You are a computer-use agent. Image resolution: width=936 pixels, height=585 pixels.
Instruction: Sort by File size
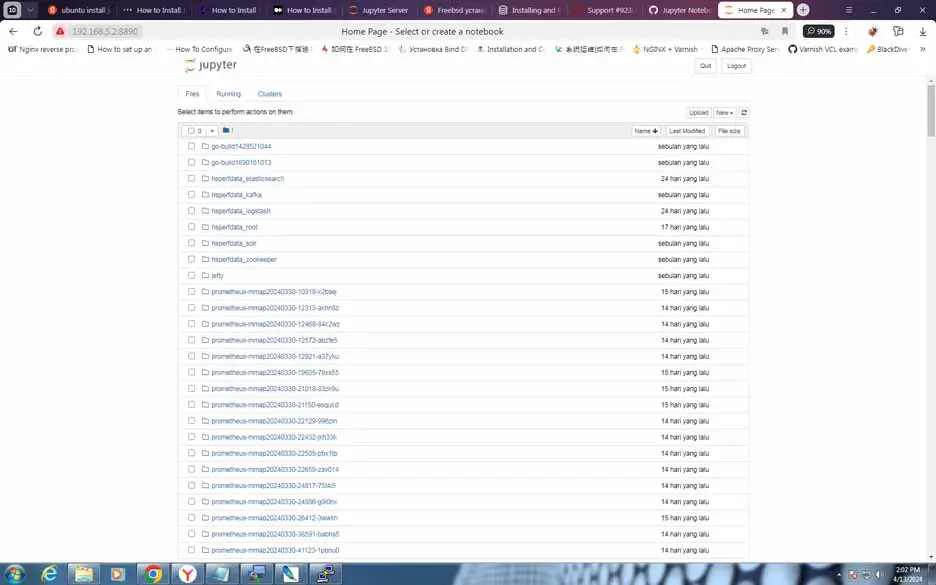tap(729, 131)
